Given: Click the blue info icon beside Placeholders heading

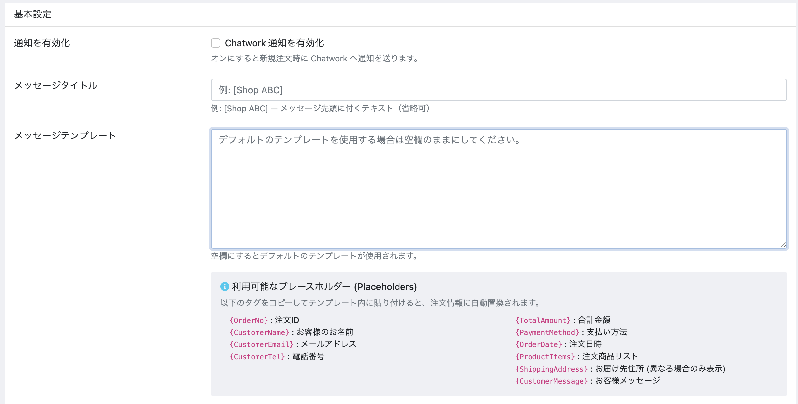Looking at the screenshot, I should click(224, 286).
